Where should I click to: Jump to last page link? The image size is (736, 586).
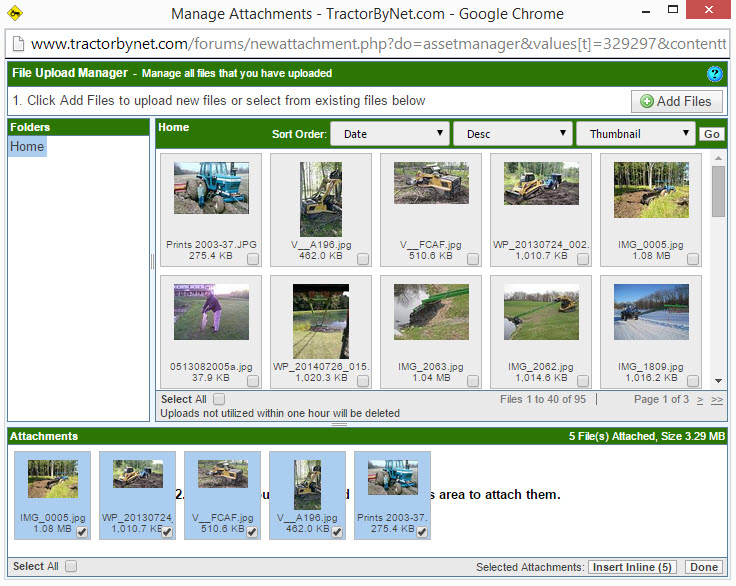(x=717, y=400)
